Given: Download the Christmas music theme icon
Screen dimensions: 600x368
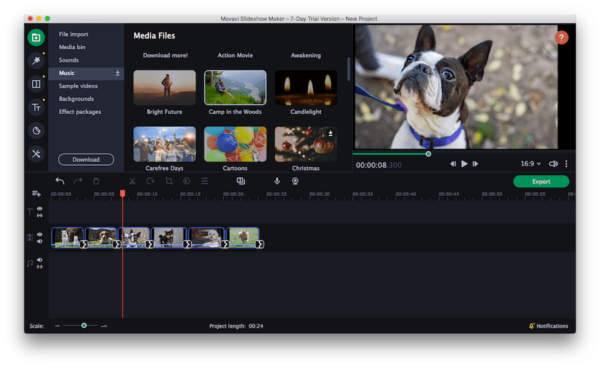Looking at the screenshot, I should tap(330, 133).
